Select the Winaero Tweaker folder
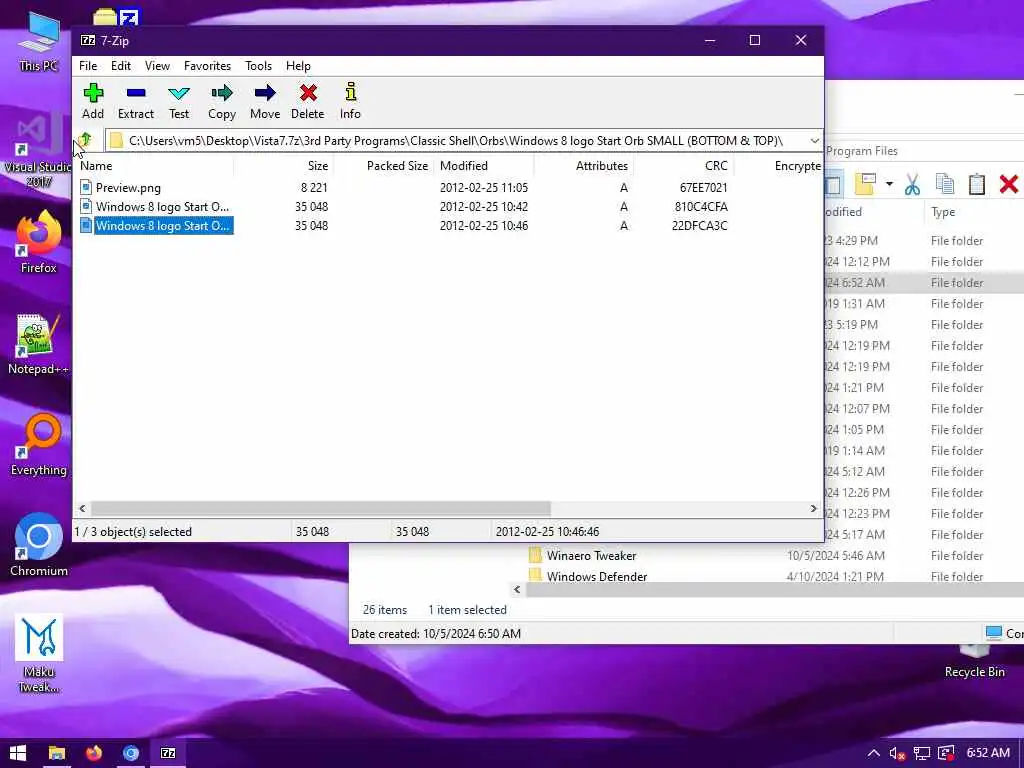 583,556
